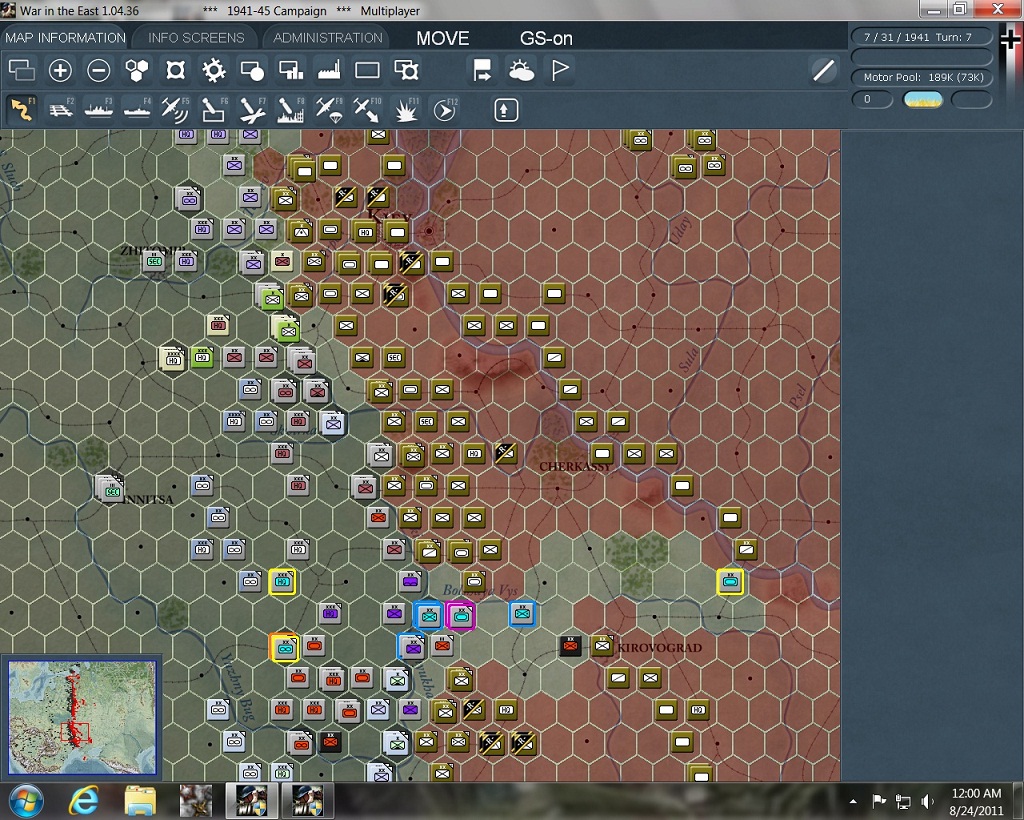The width and height of the screenshot is (1024, 820).
Task: Select F11 explosion mode icon
Action: click(x=406, y=110)
